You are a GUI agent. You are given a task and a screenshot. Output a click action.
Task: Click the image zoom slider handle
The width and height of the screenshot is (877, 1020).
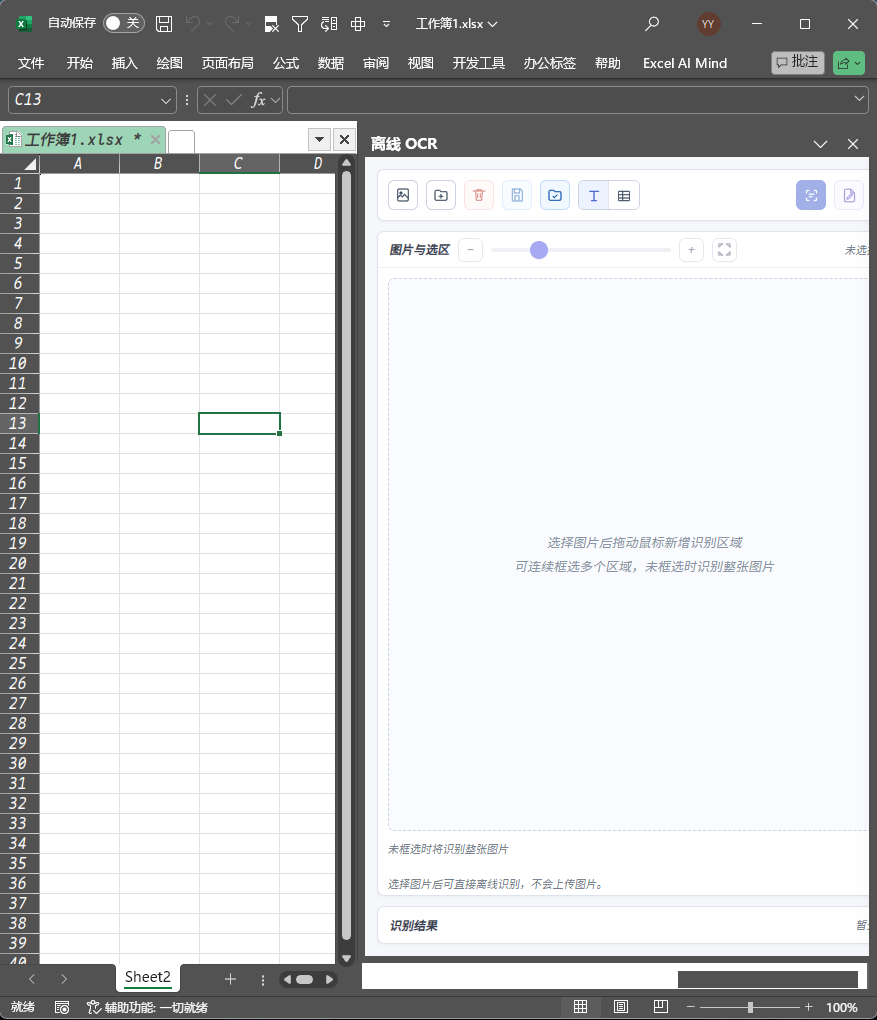(x=539, y=250)
